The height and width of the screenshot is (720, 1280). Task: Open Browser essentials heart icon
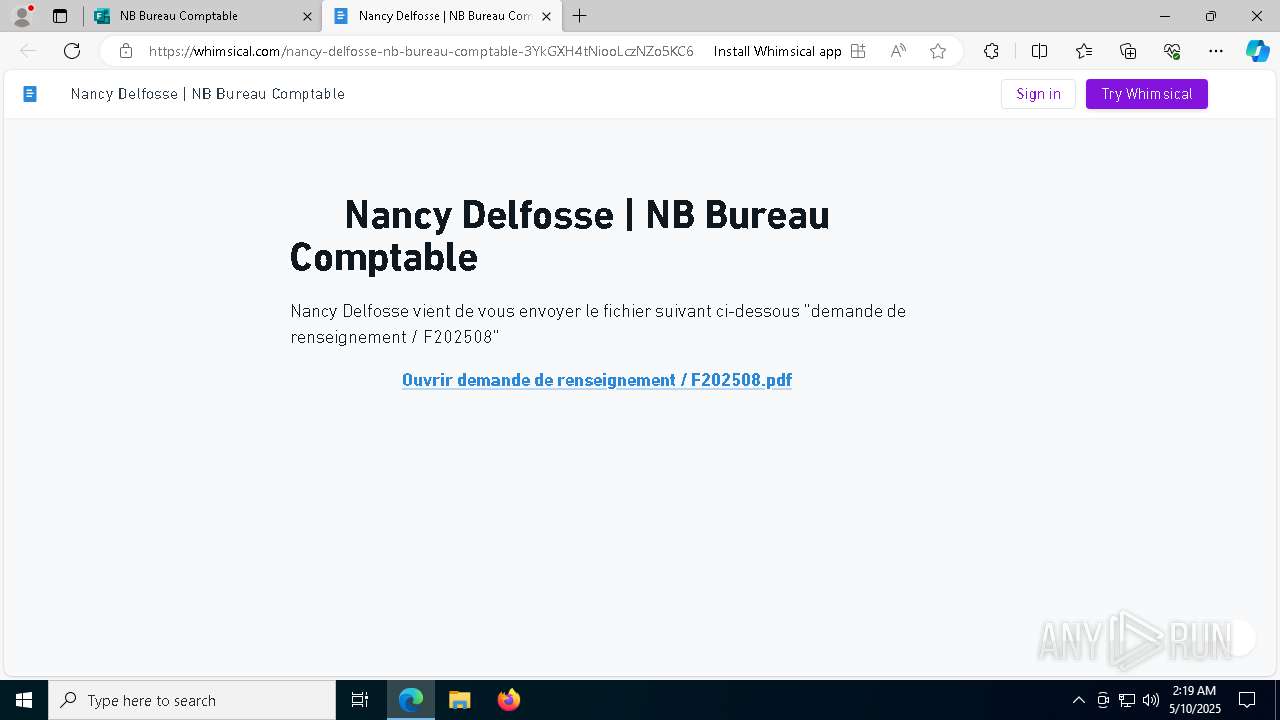tap(1172, 51)
